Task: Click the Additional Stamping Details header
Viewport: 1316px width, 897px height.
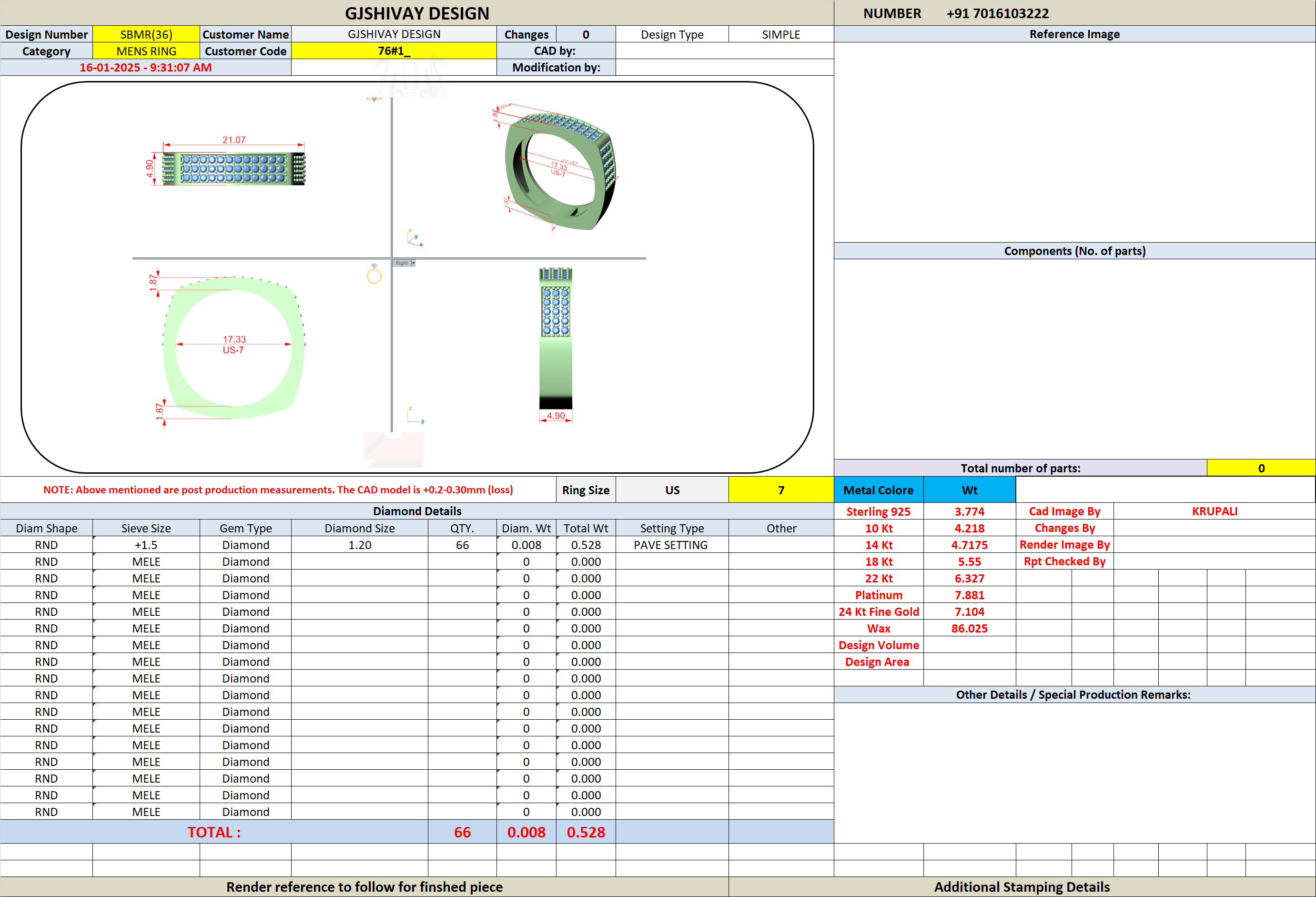Action: pyautogui.click(x=1022, y=887)
